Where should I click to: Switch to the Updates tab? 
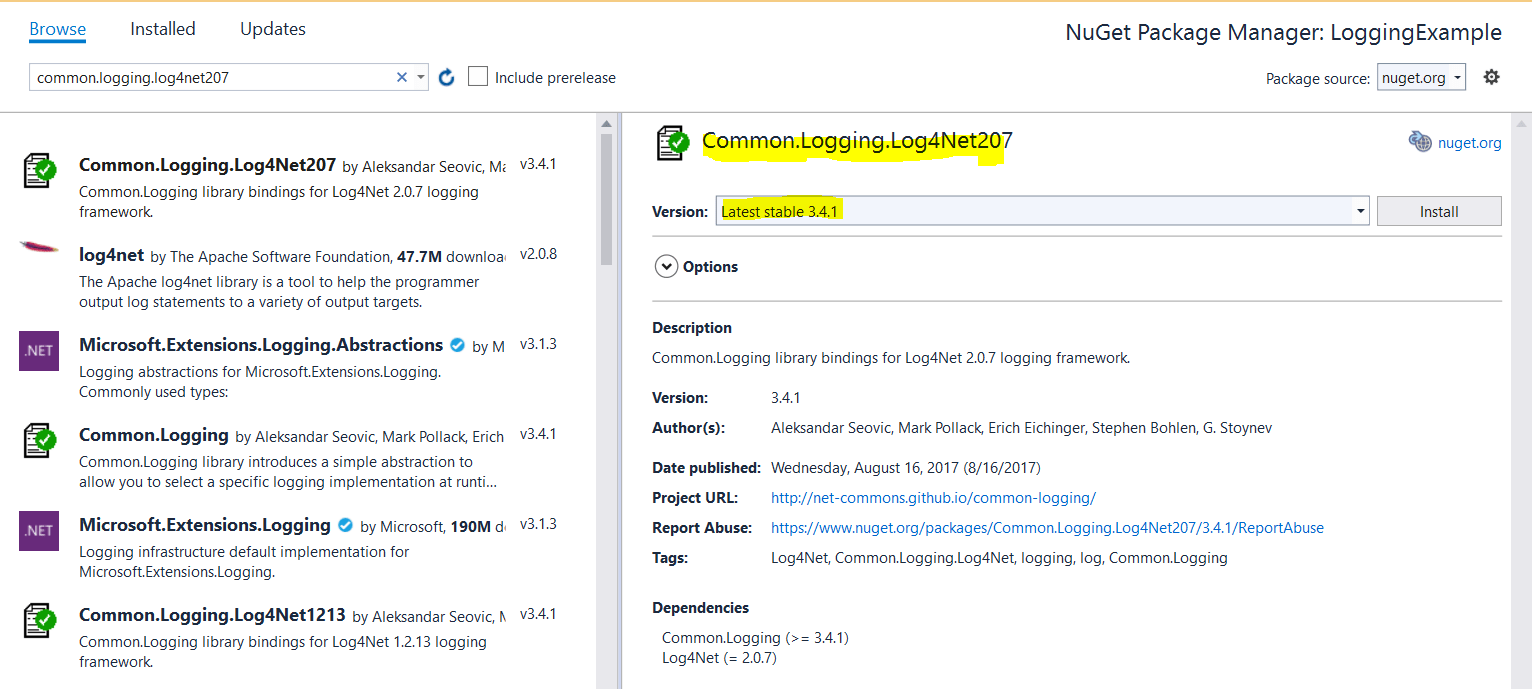point(272,29)
